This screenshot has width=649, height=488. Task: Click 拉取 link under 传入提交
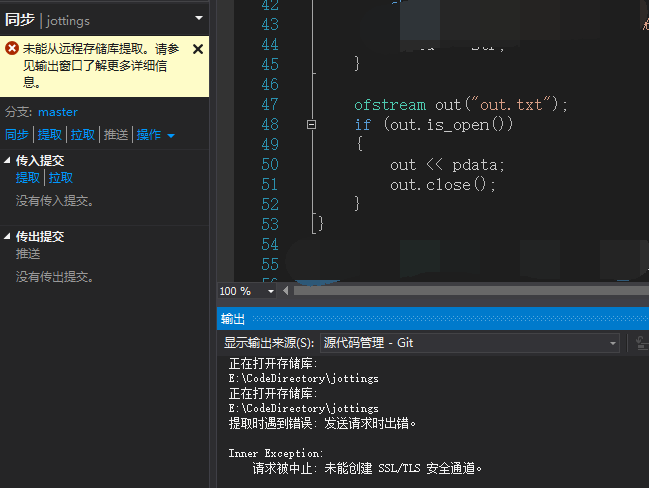click(61, 178)
